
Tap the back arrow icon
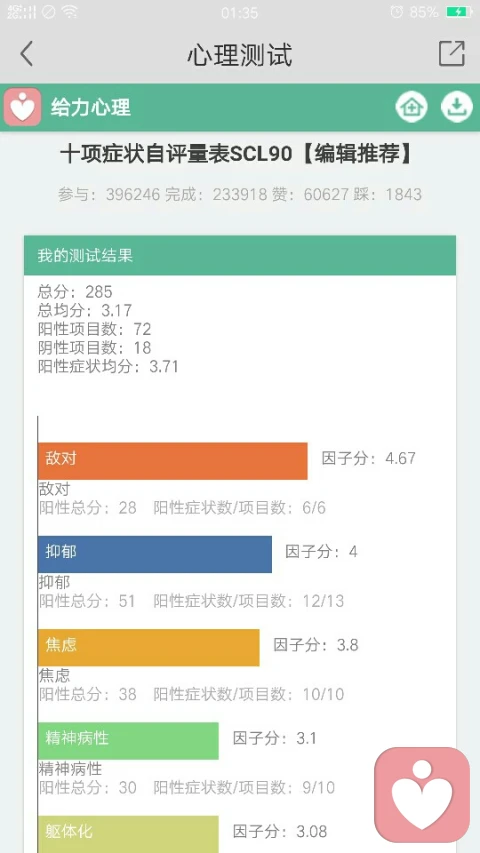26,54
